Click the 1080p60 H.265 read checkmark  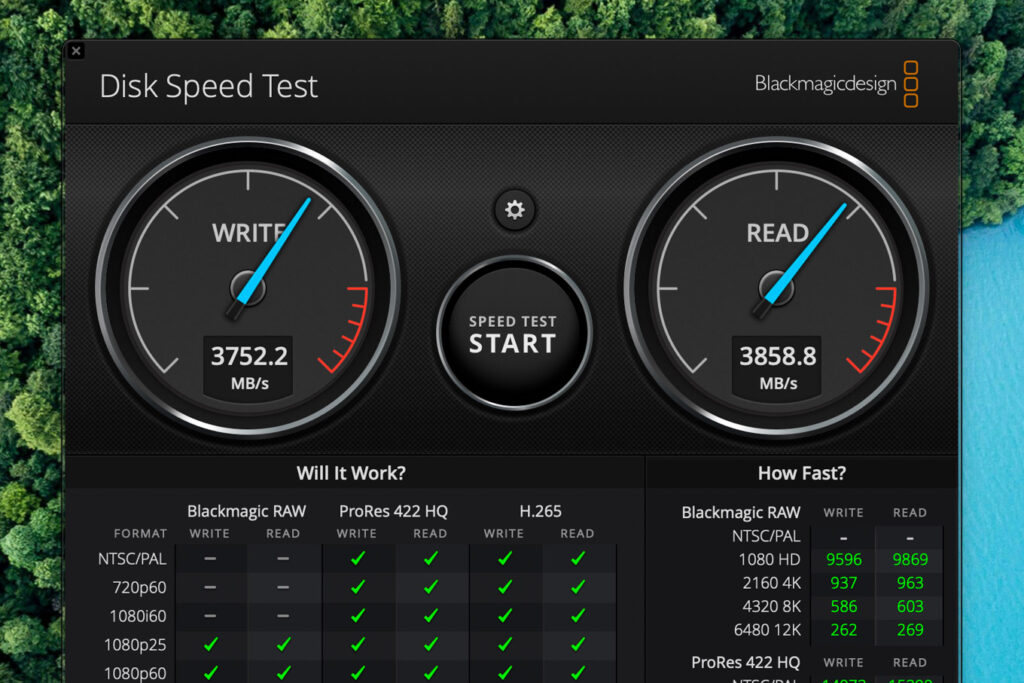point(577,673)
